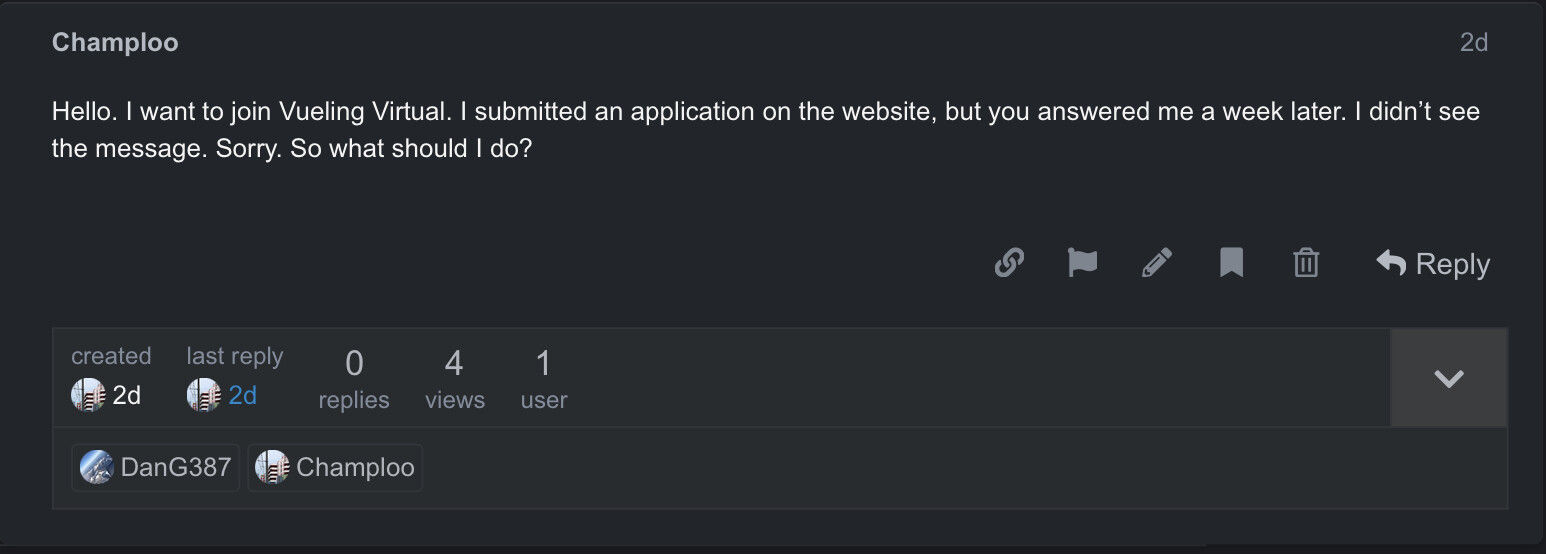This screenshot has width=1546, height=554.
Task: Click the 0 replies count
Action: [354, 378]
